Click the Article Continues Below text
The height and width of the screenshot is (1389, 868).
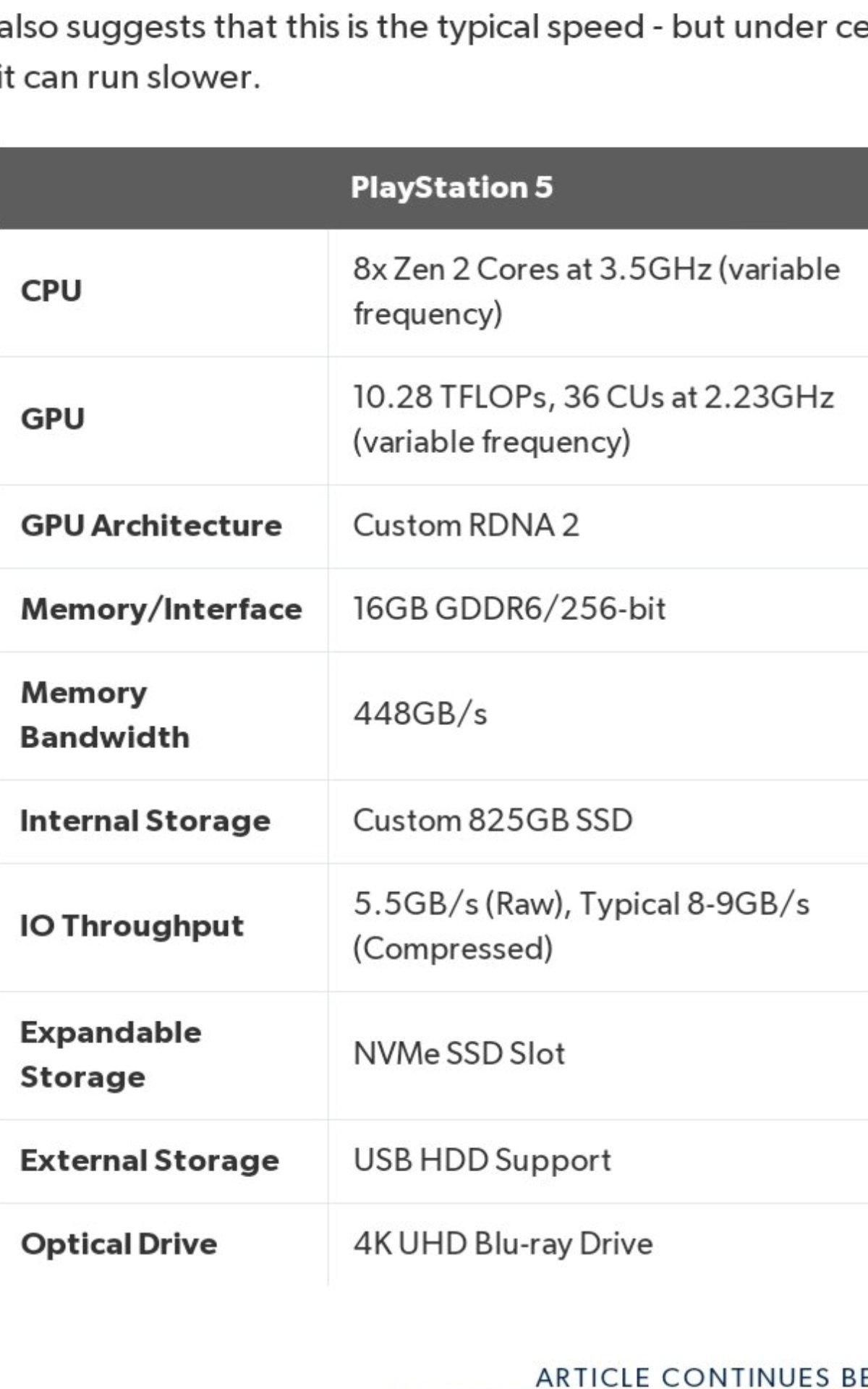(x=702, y=1376)
